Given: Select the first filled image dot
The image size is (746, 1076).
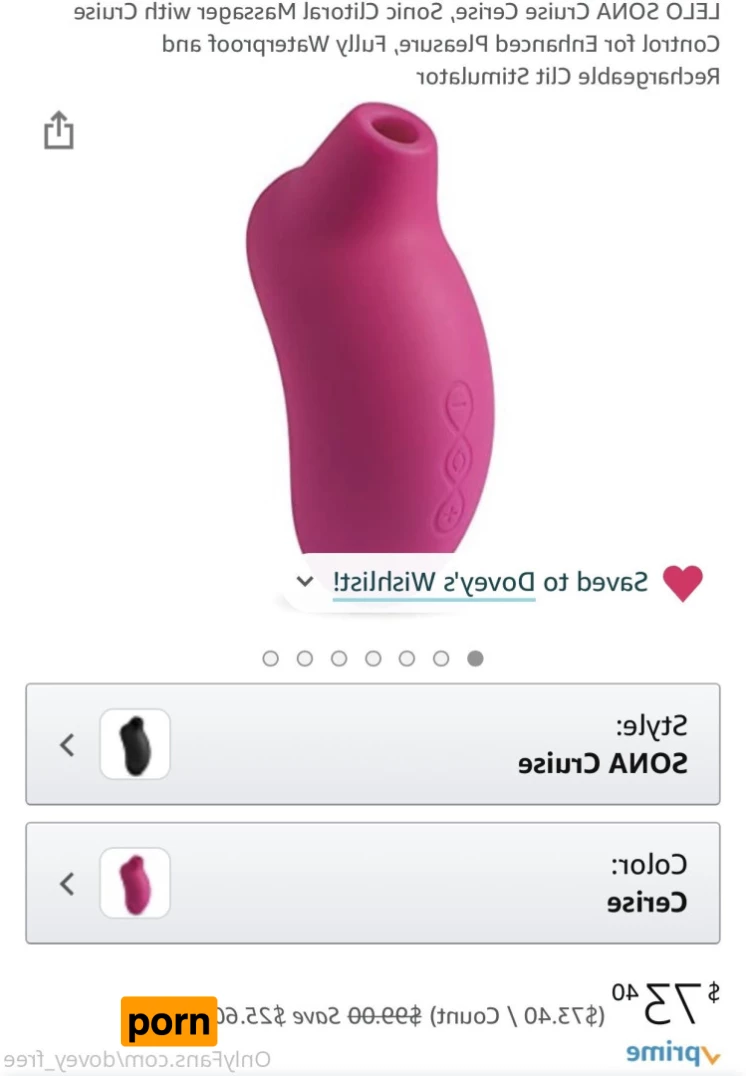Looking at the screenshot, I should point(475,659).
